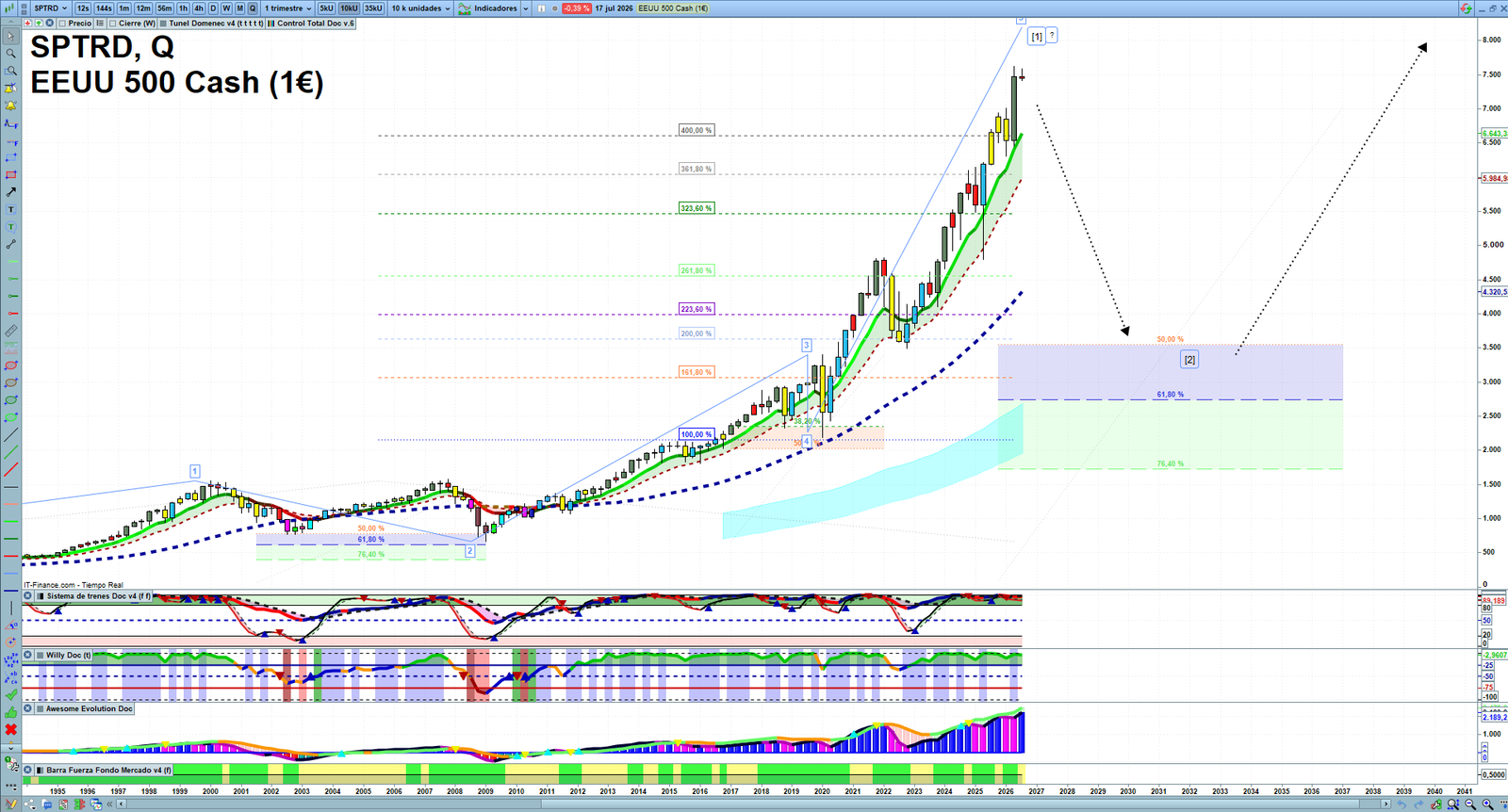1508x812 pixels.
Task: Toggle the Cierre (W) checkbox
Action: click(x=113, y=24)
